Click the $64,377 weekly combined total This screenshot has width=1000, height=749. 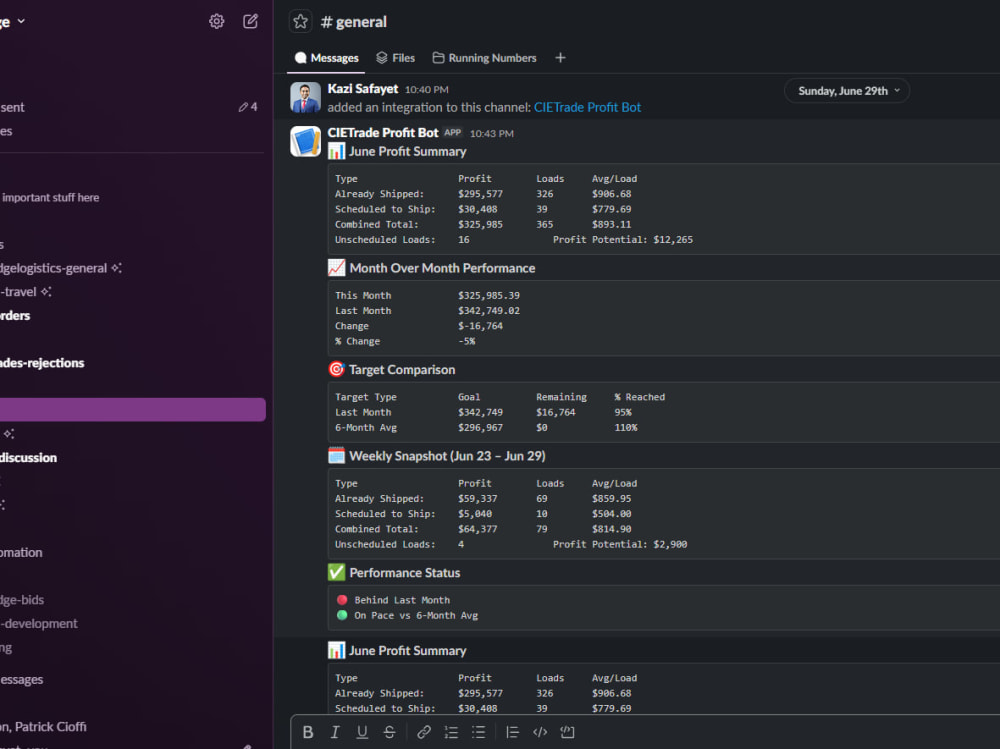(477, 529)
